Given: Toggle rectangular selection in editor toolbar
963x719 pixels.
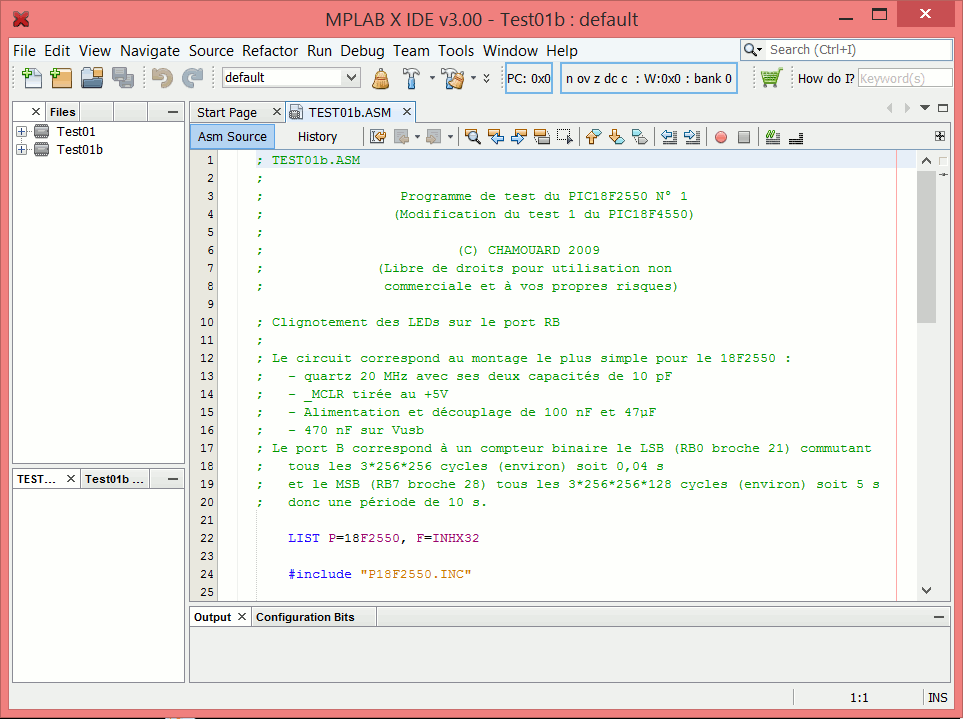Looking at the screenshot, I should pyautogui.click(x=566, y=137).
